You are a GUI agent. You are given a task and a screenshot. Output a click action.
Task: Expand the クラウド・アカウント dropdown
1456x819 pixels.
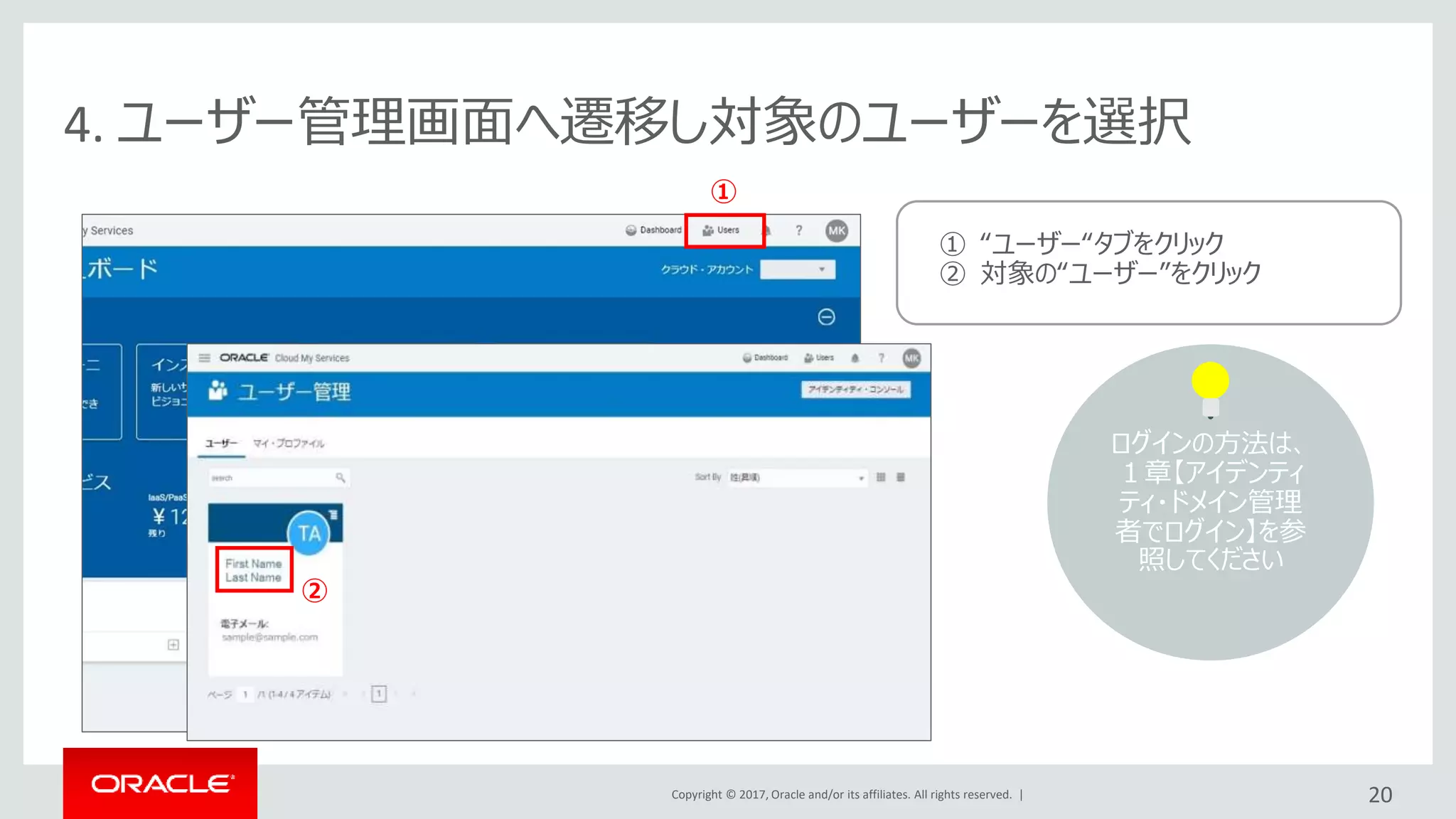pos(798,269)
